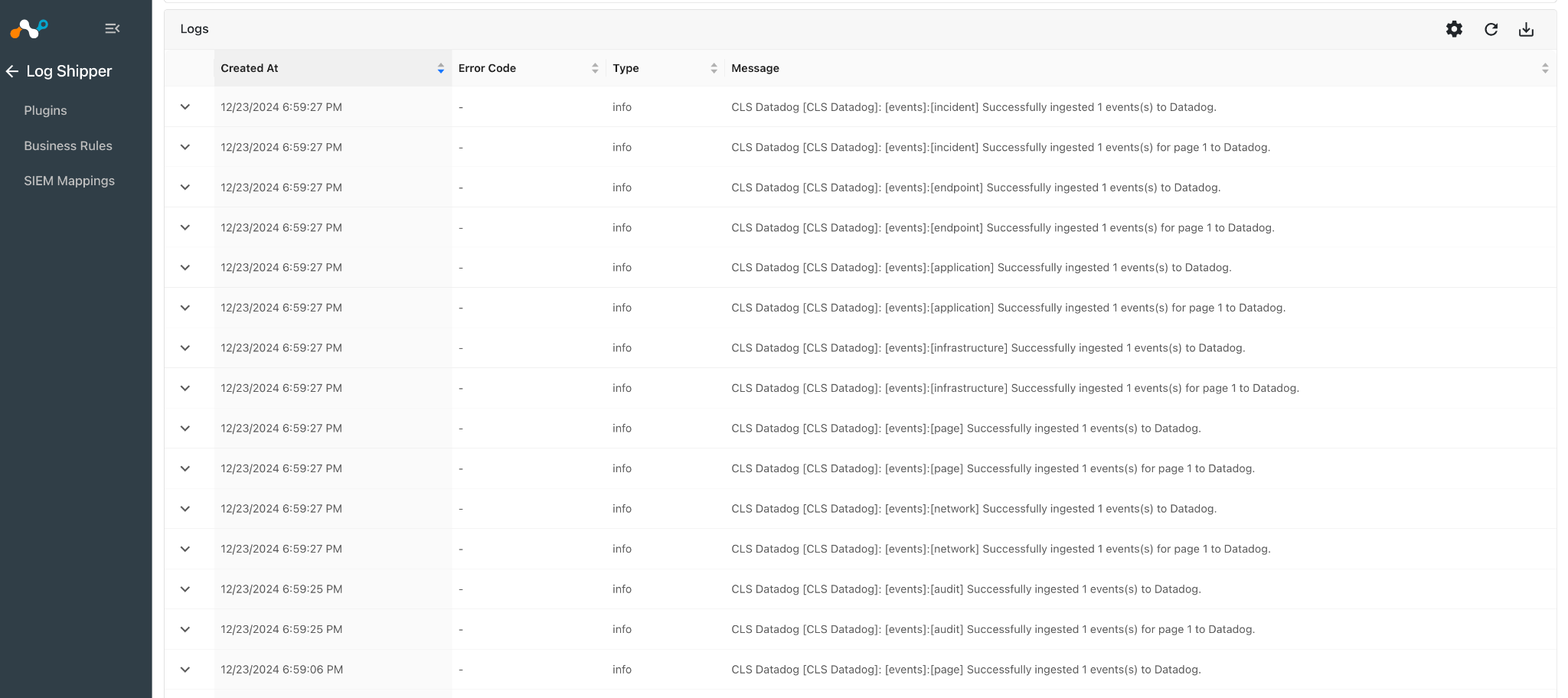The height and width of the screenshot is (698, 1568).
Task: Expand the [application] 'for page 1' log row
Action: click(x=185, y=308)
